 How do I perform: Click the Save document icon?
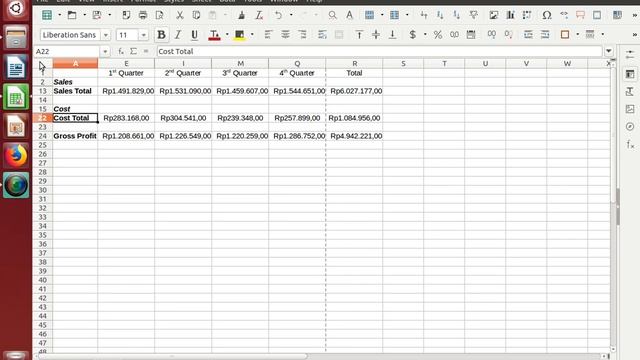pyautogui.click(x=97, y=15)
